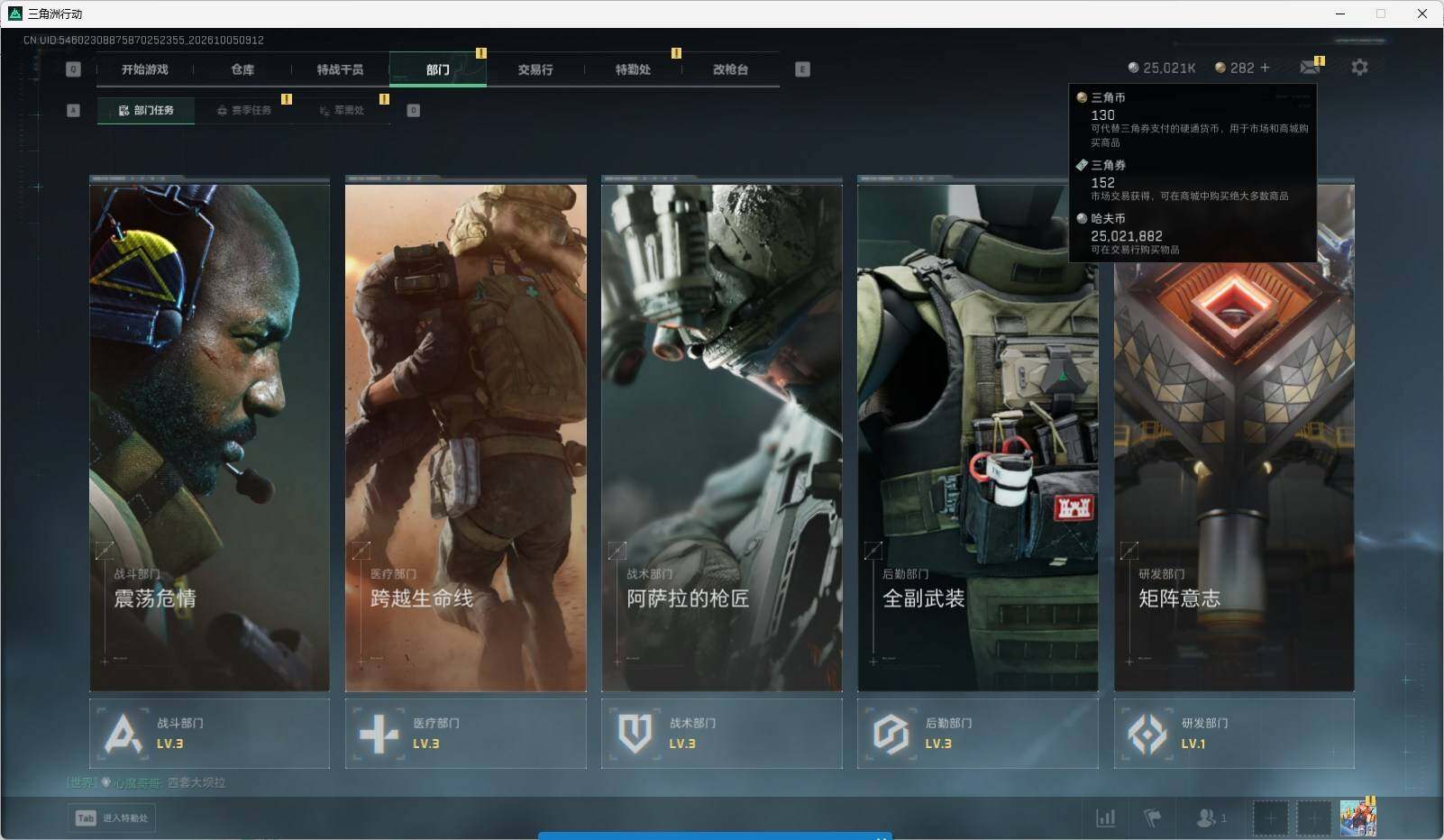
Task: Open the 跨越生命线 medical card
Action: point(465,434)
